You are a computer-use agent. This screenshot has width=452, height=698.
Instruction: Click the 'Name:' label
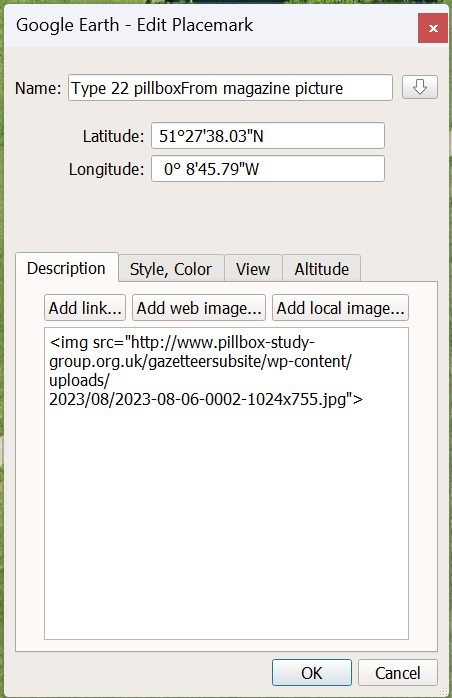point(38,88)
